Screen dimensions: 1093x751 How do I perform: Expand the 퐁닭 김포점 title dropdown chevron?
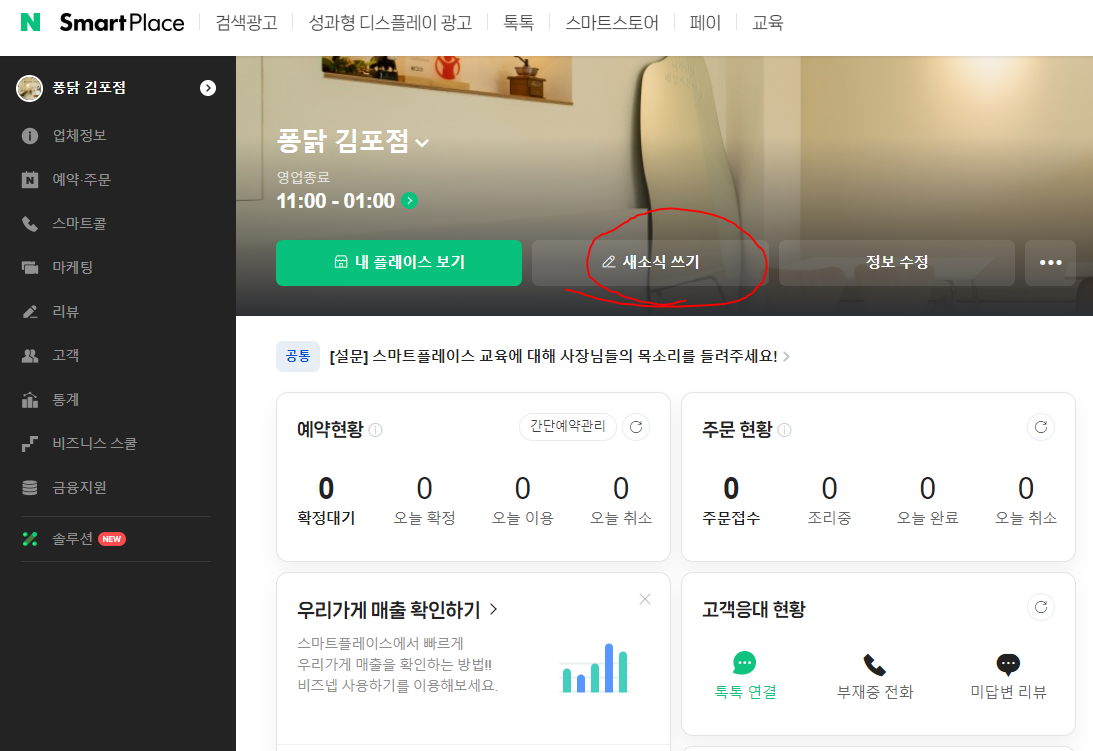(422, 143)
